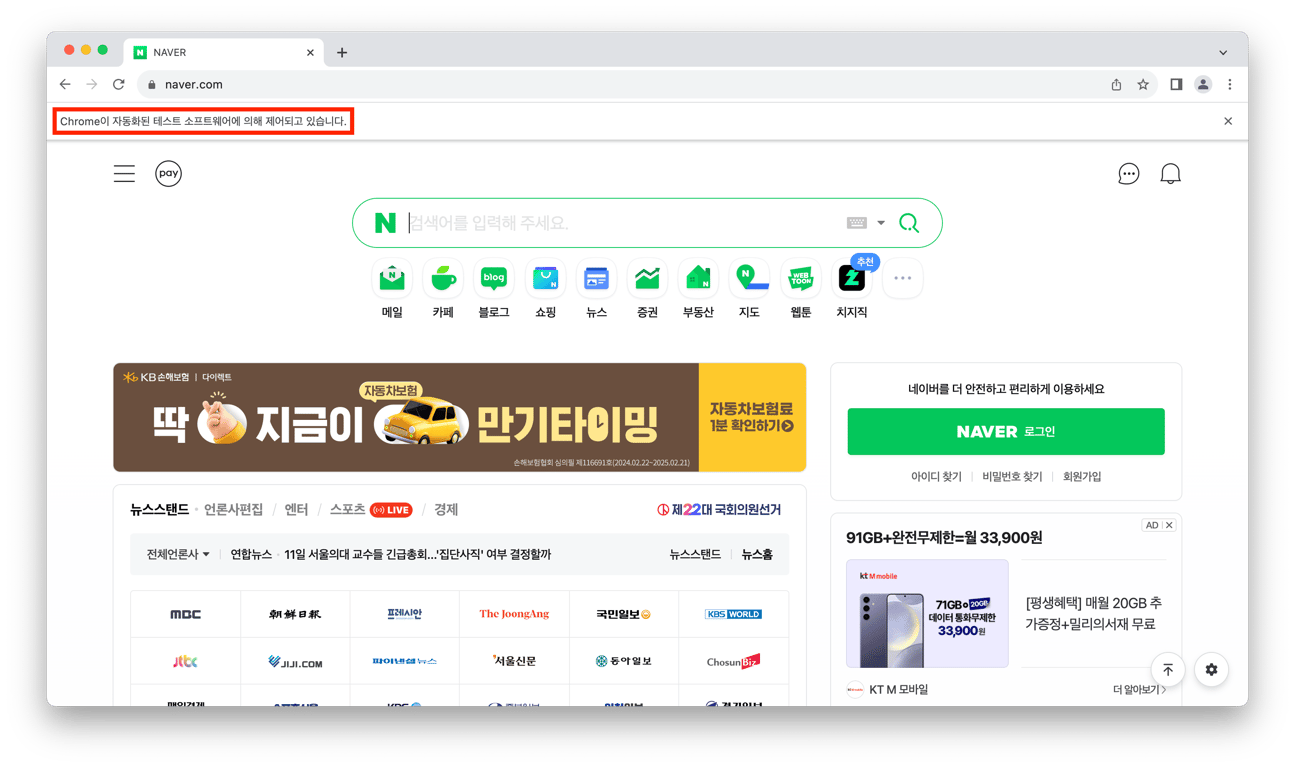
Task: Switch to the 엔터 tab
Action: [296, 510]
